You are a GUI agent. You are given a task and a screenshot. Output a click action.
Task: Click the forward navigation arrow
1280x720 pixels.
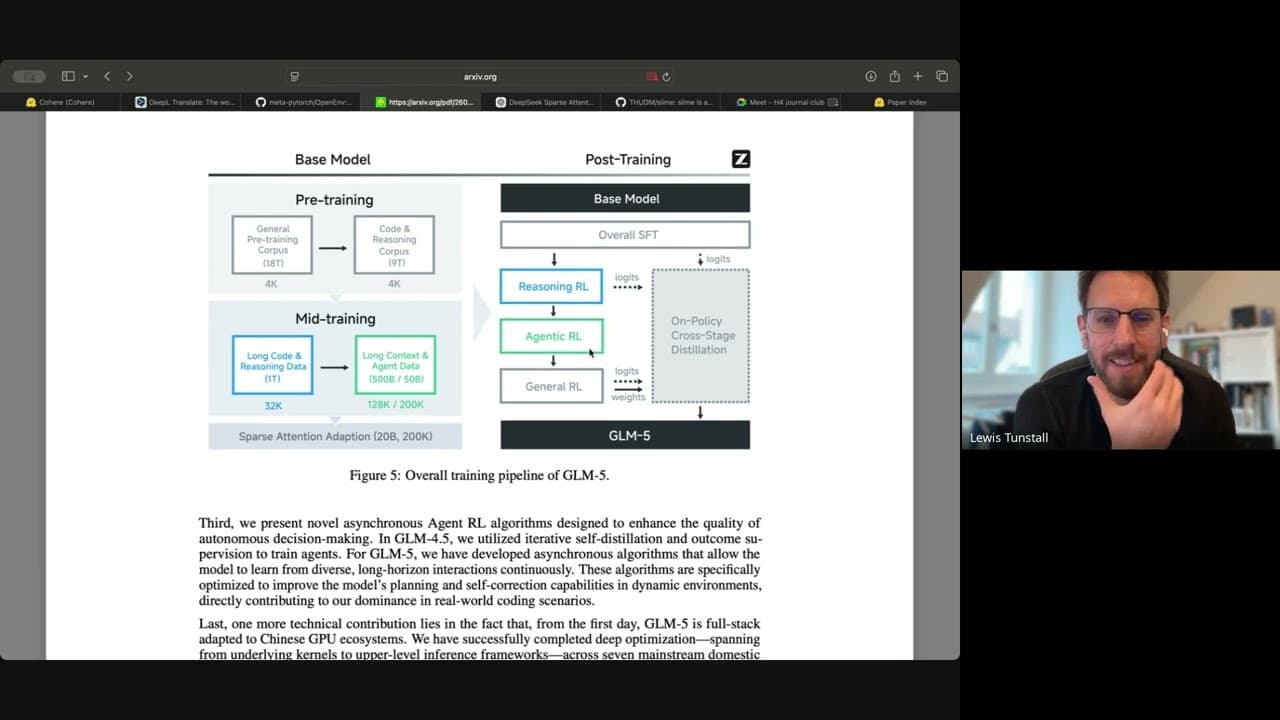[x=129, y=75]
